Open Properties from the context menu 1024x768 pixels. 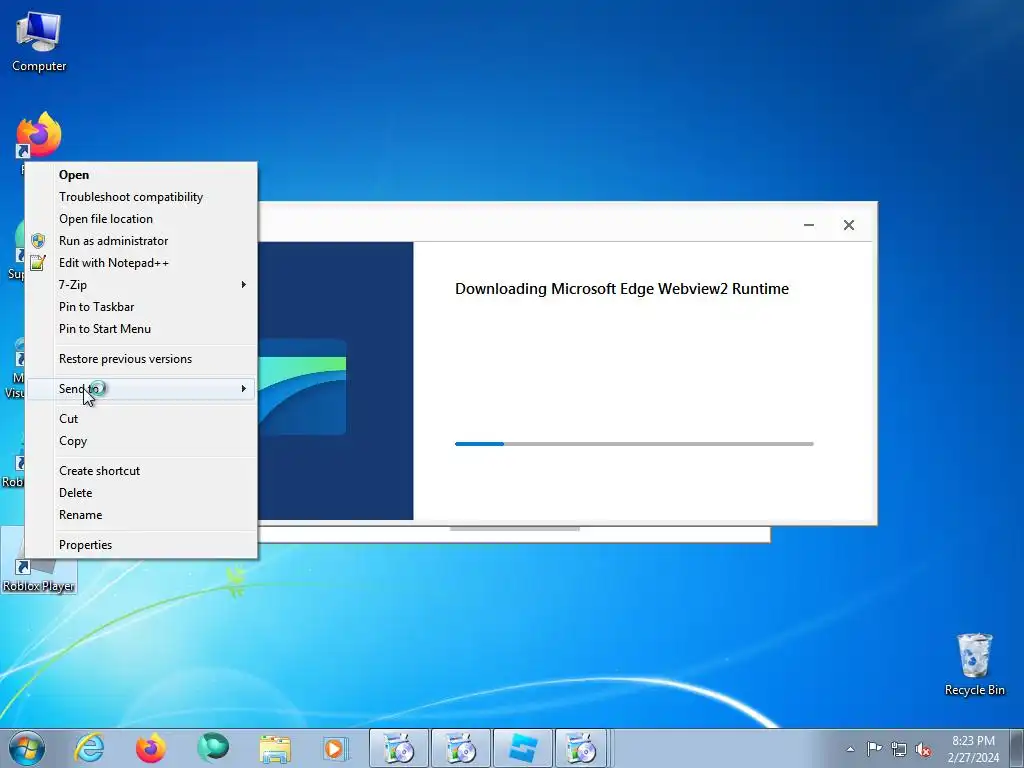pyautogui.click(x=141, y=545)
